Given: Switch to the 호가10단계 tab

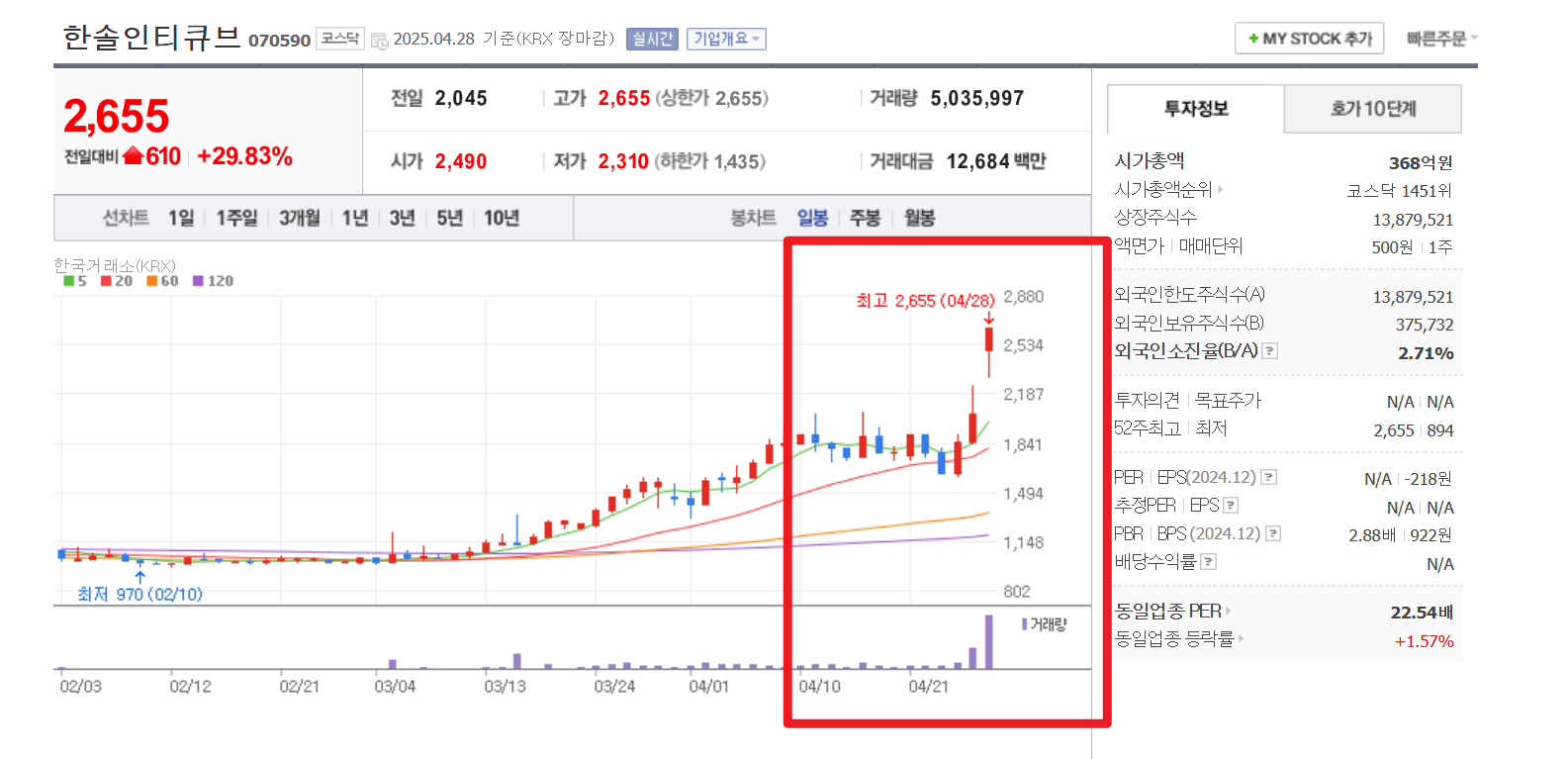Looking at the screenshot, I should (x=1373, y=109).
